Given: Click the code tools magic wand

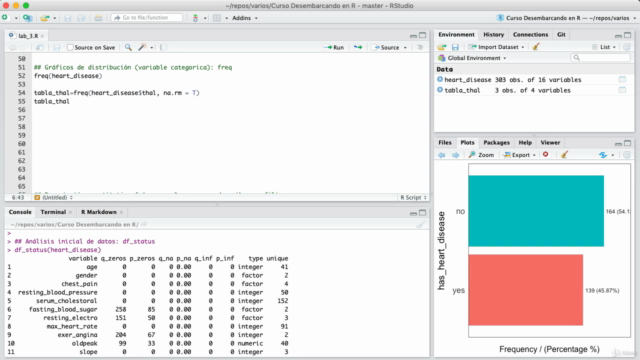Looking at the screenshot, I should point(142,47).
